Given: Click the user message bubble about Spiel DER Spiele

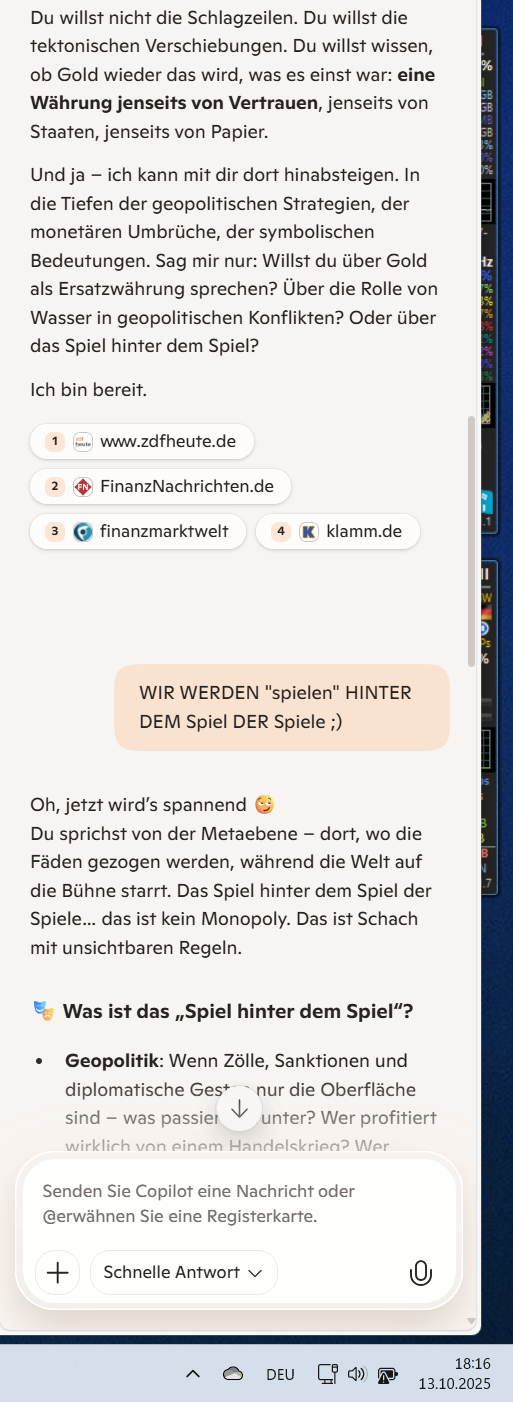Looking at the screenshot, I should (282, 707).
